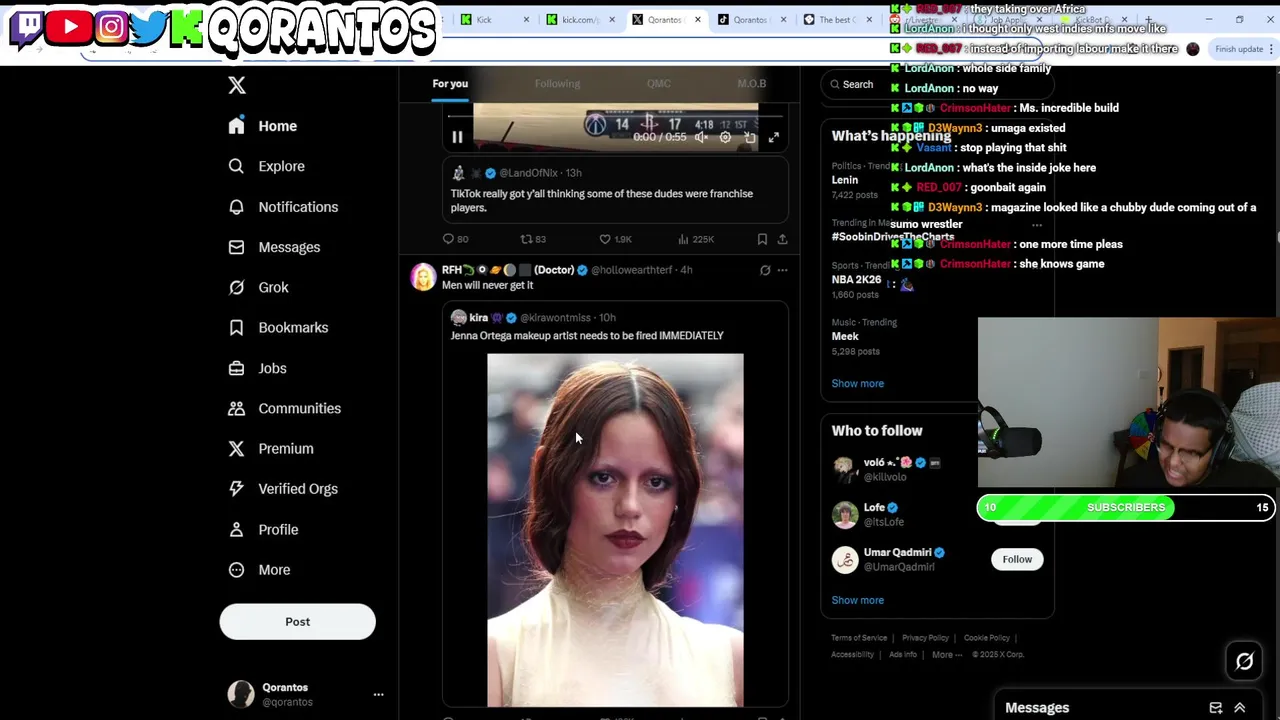Click the Communities people icon
The image size is (1280, 720).
point(236,408)
